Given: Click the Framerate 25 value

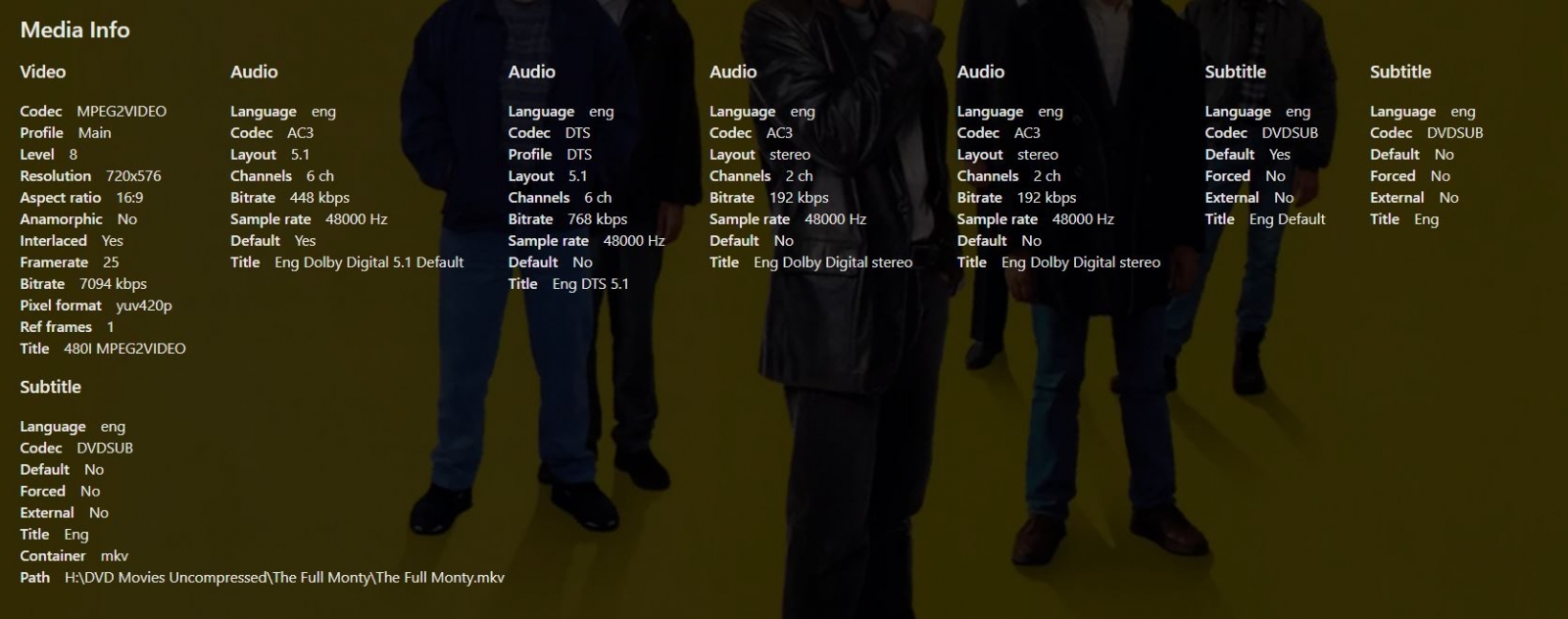Looking at the screenshot, I should coord(111,262).
